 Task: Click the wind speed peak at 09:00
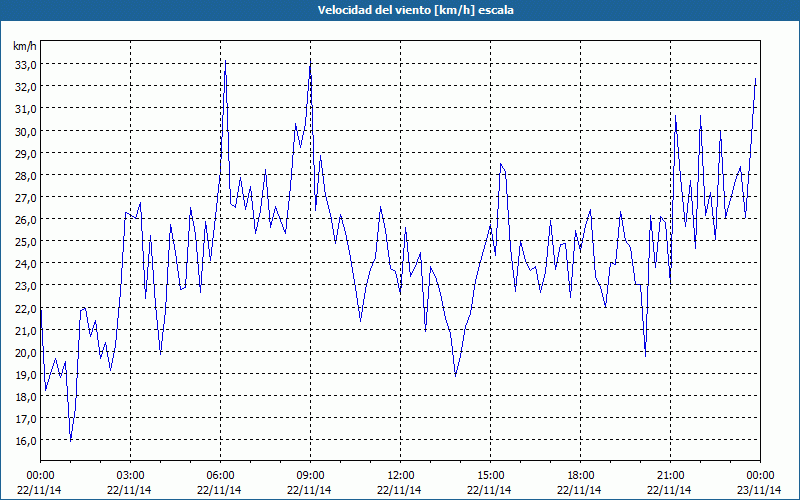click(310, 62)
